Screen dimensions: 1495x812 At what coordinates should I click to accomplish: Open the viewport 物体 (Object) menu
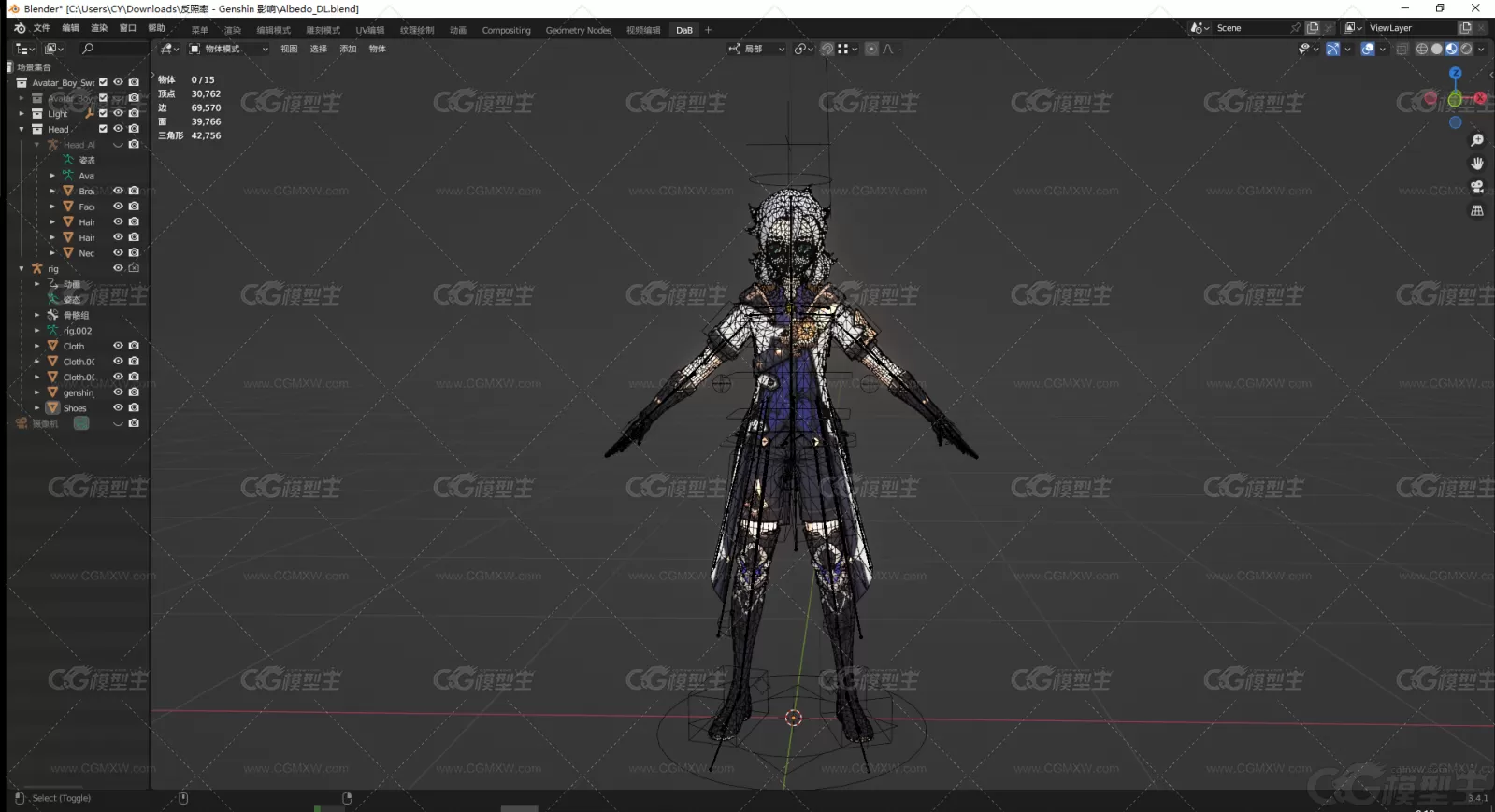[377, 49]
